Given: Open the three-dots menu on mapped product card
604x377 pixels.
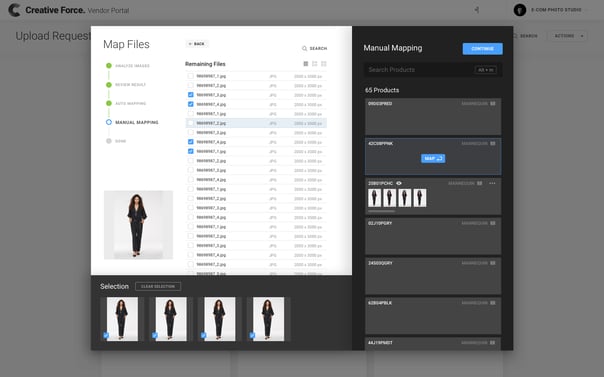Looking at the screenshot, I should point(492,183).
